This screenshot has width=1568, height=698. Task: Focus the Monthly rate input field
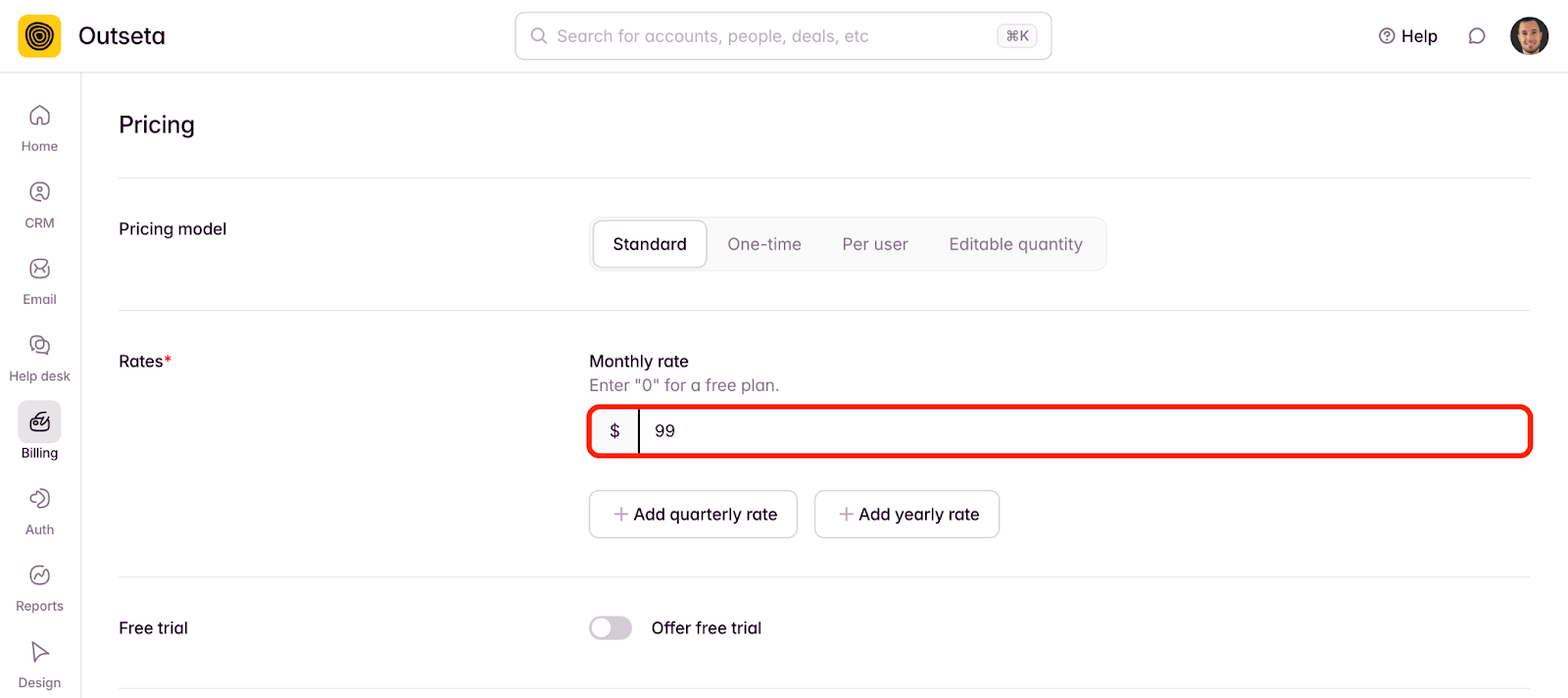1084,431
